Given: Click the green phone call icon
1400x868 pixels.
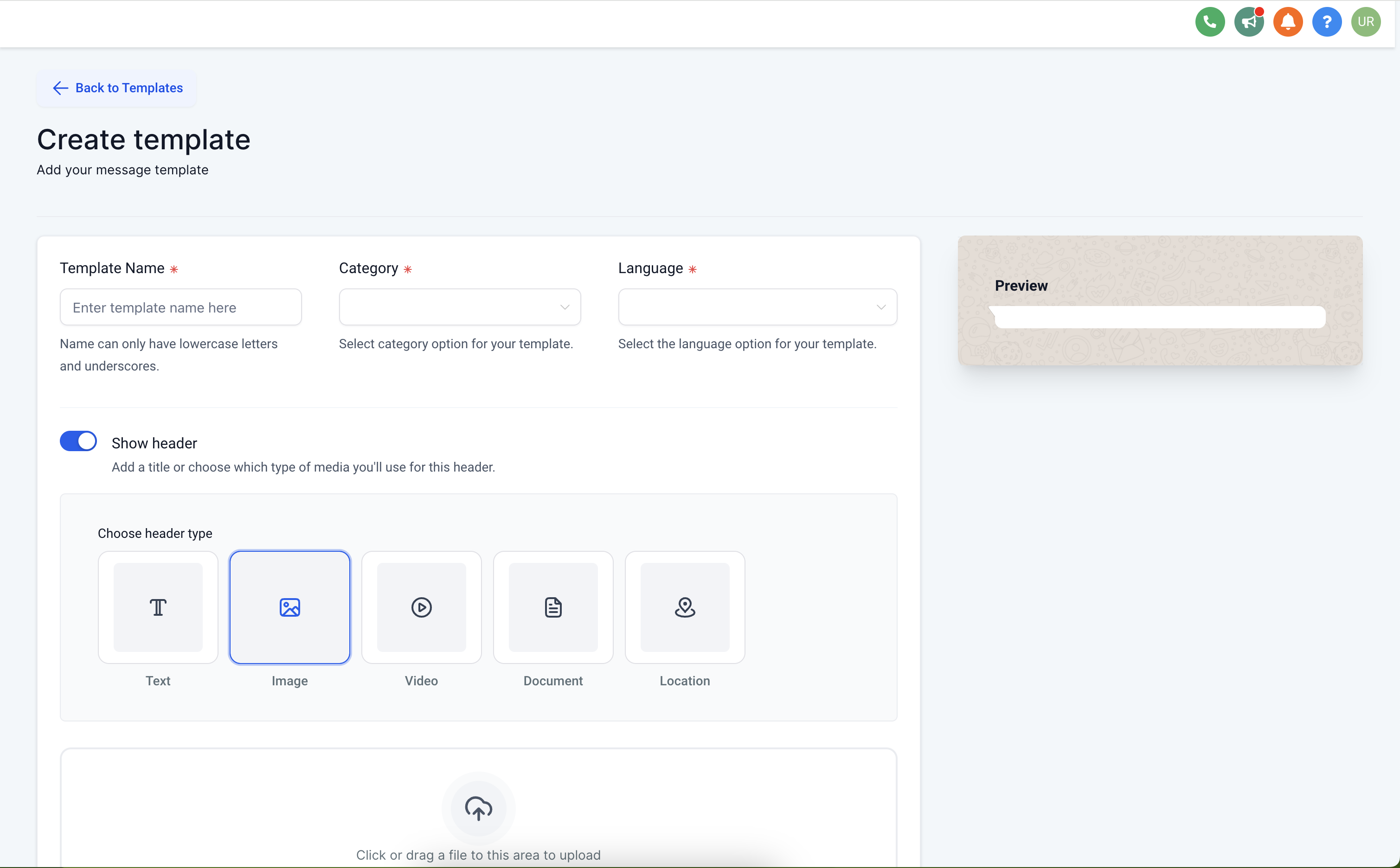Looking at the screenshot, I should 1209,22.
